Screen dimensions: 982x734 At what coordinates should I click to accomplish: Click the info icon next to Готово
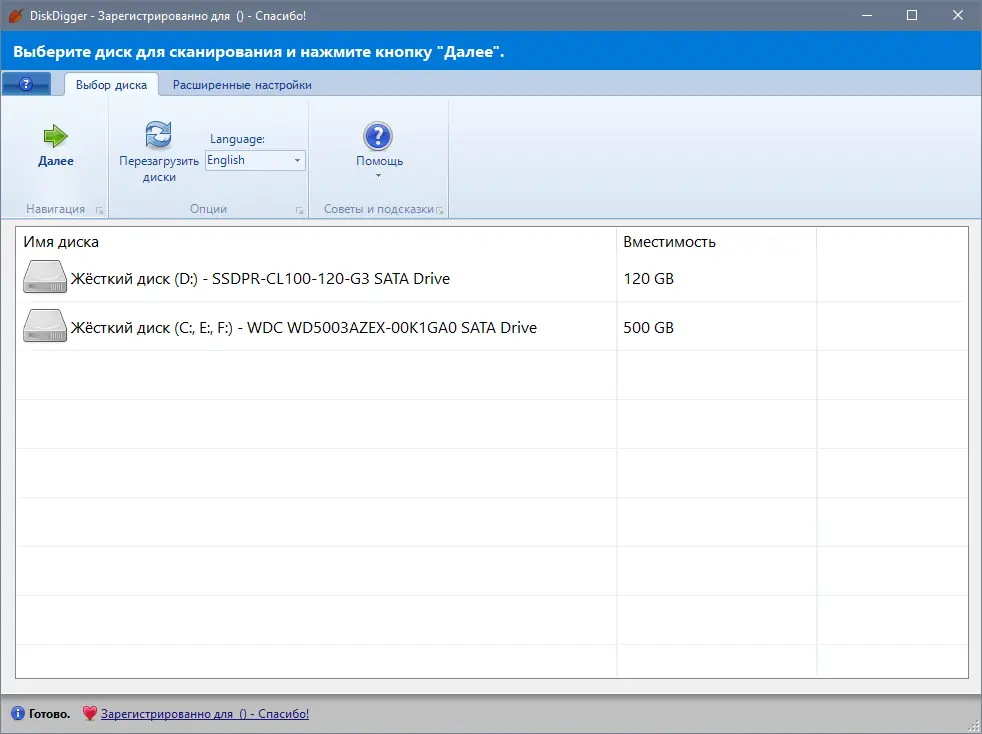[18, 713]
